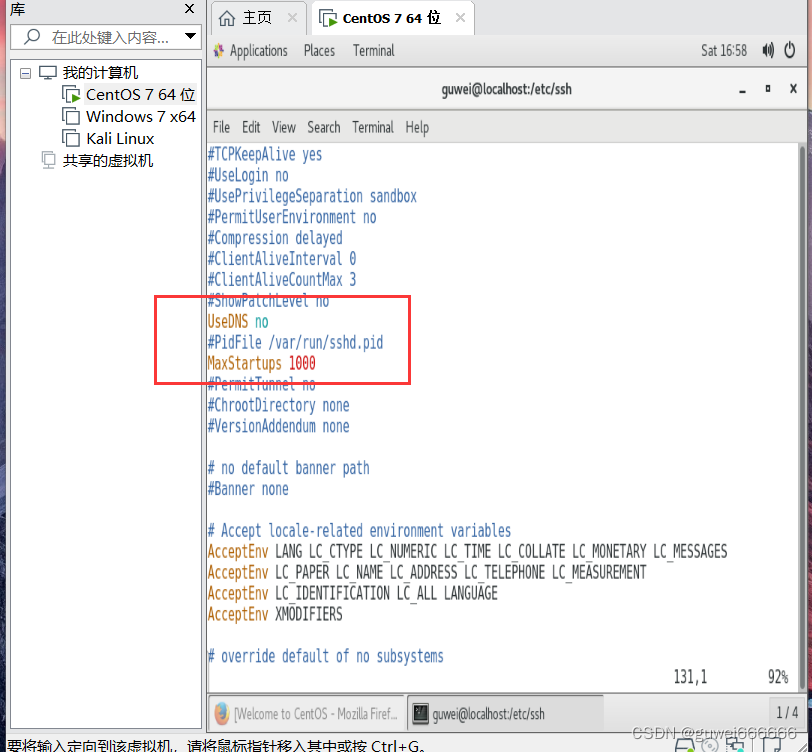Click the home icon on 主页 tab
The width and height of the screenshot is (812, 752).
click(226, 18)
